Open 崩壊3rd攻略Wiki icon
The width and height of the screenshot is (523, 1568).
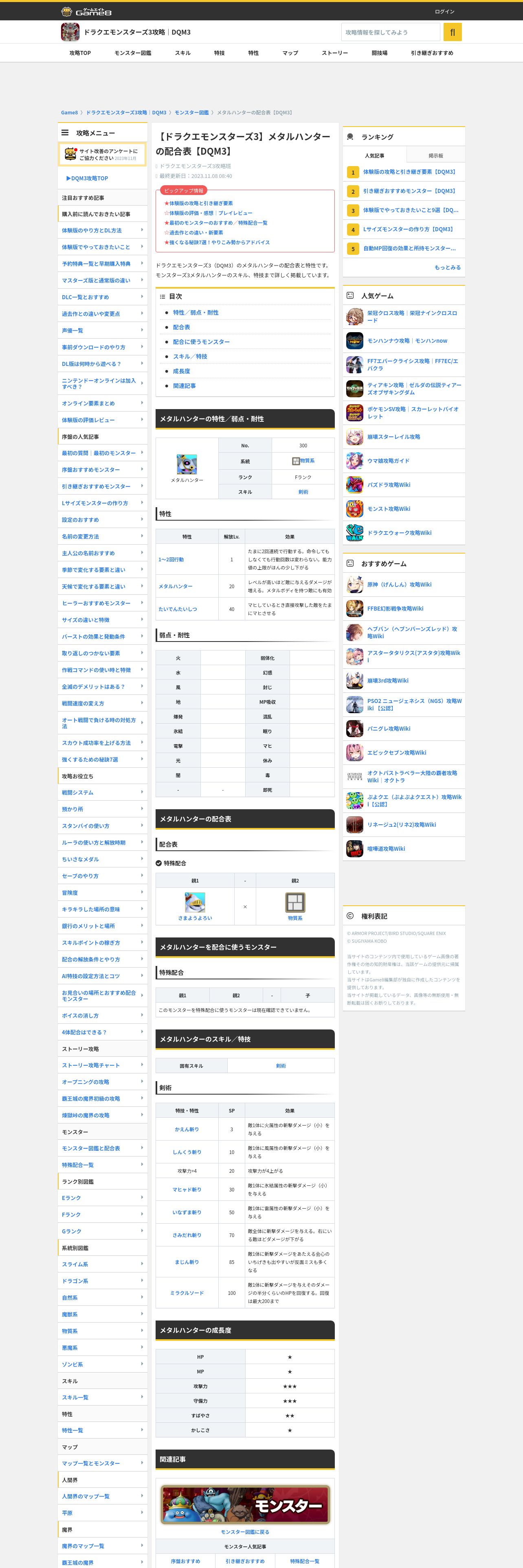pos(354,681)
